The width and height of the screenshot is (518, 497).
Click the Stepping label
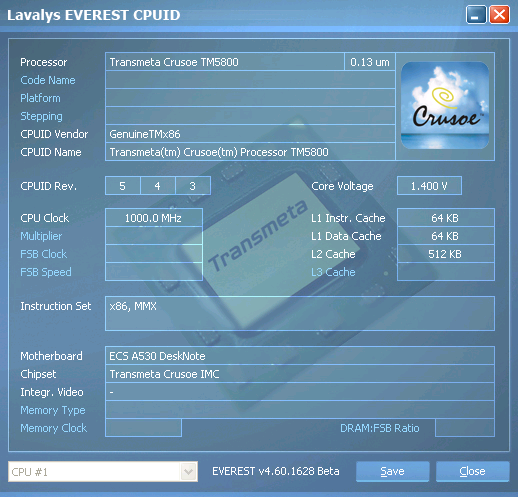tap(41, 116)
